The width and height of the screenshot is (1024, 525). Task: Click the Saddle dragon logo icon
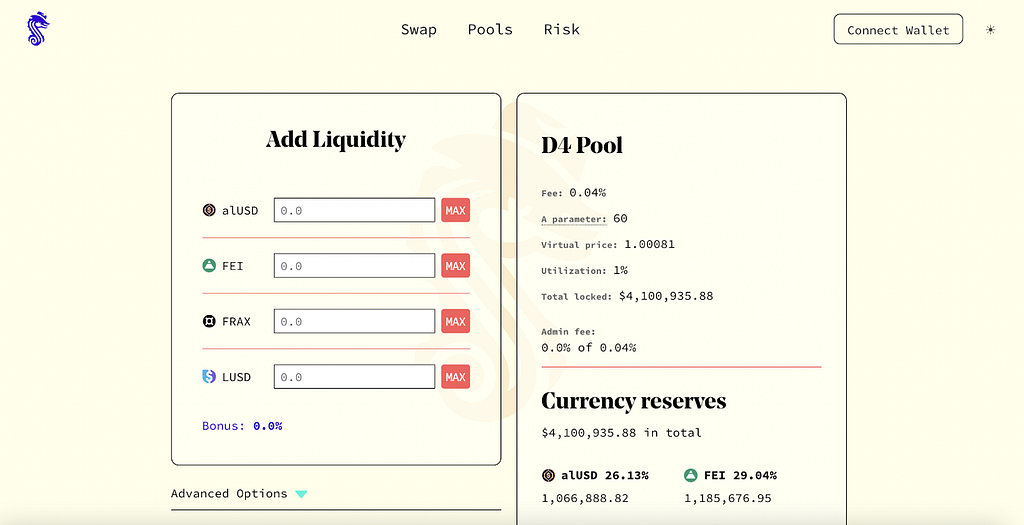(38, 29)
